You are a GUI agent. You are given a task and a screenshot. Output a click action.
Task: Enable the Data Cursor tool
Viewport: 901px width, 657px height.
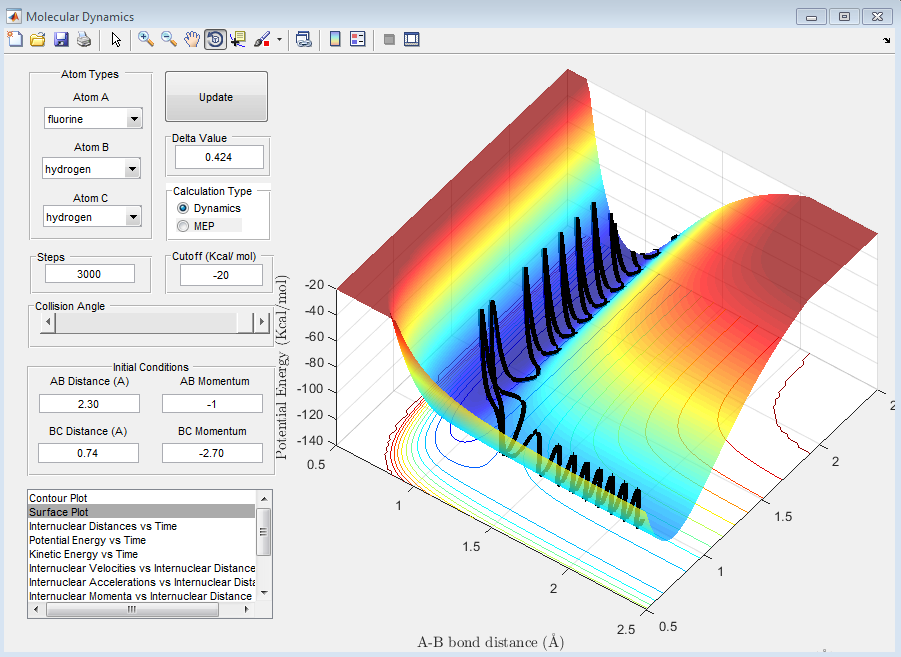pos(238,39)
